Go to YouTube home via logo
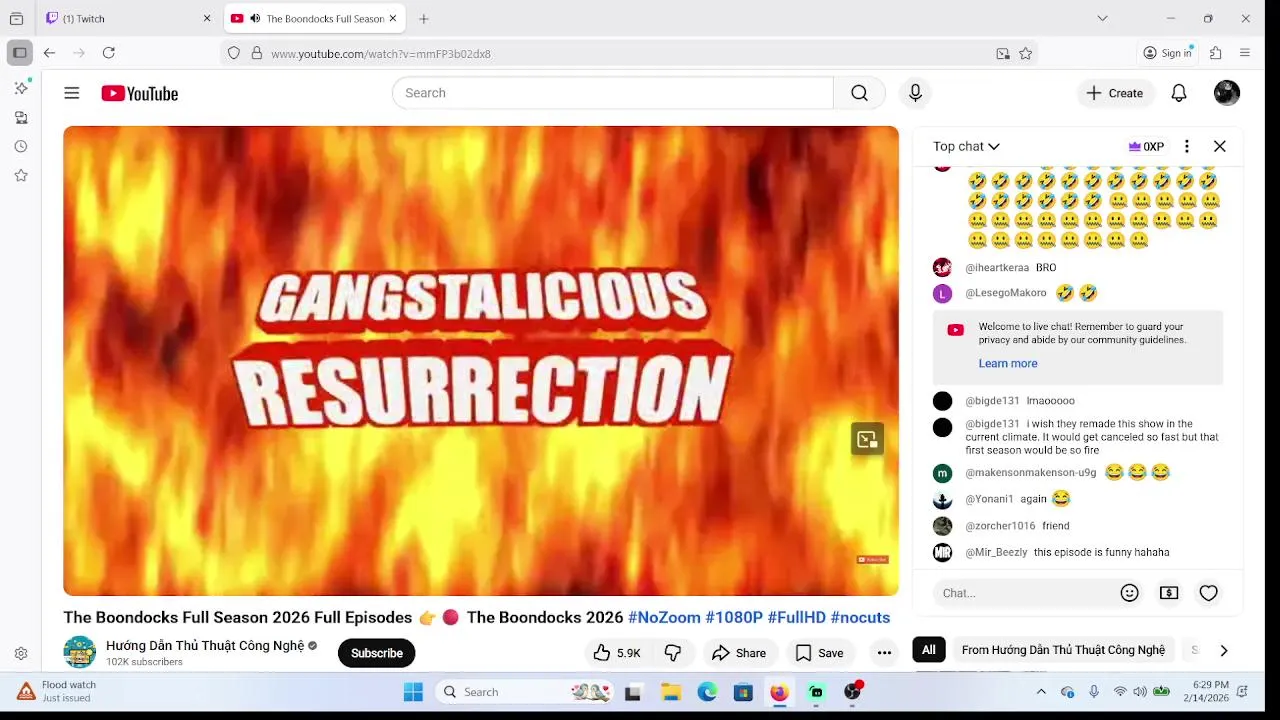 coord(139,93)
